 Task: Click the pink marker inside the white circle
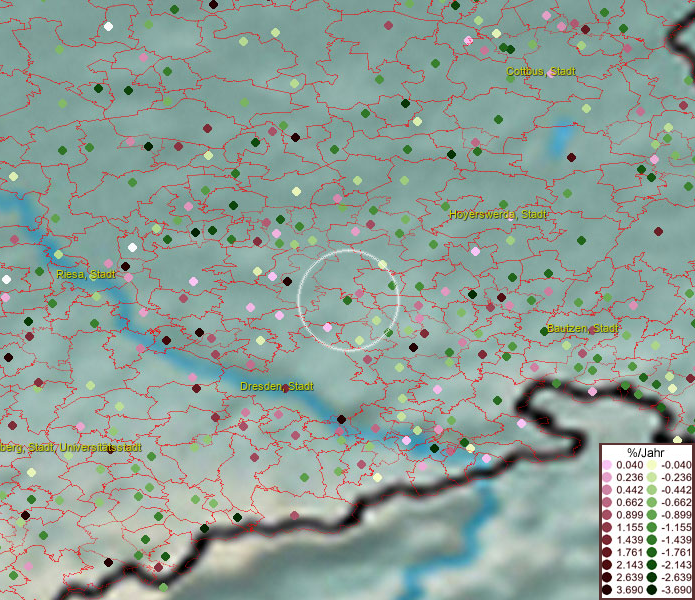click(327, 327)
